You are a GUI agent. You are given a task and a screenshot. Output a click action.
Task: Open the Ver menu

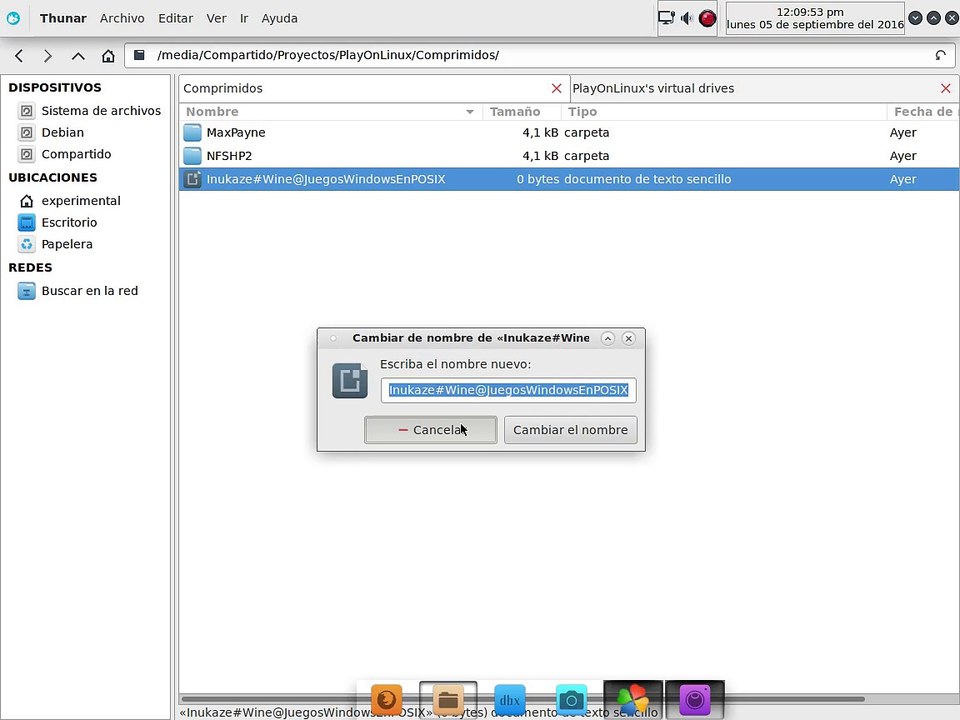pyautogui.click(x=216, y=18)
